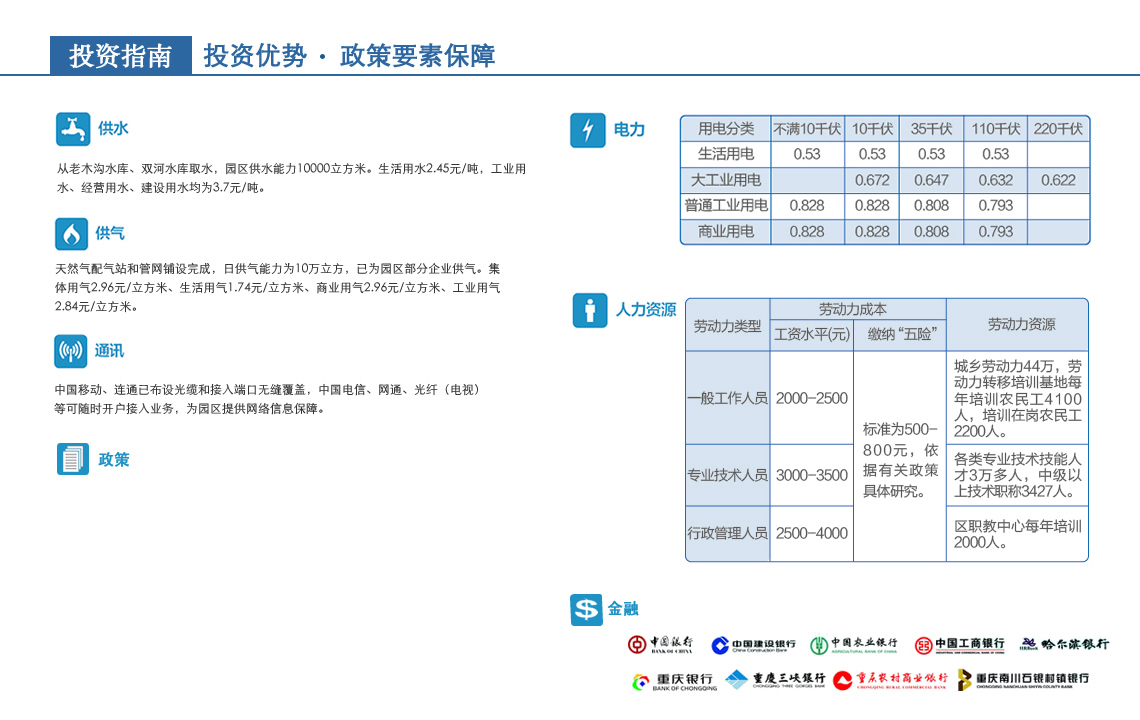Viewport: 1140px width, 720px height.
Task: Click the China Construction Bank logo
Action: (x=753, y=645)
